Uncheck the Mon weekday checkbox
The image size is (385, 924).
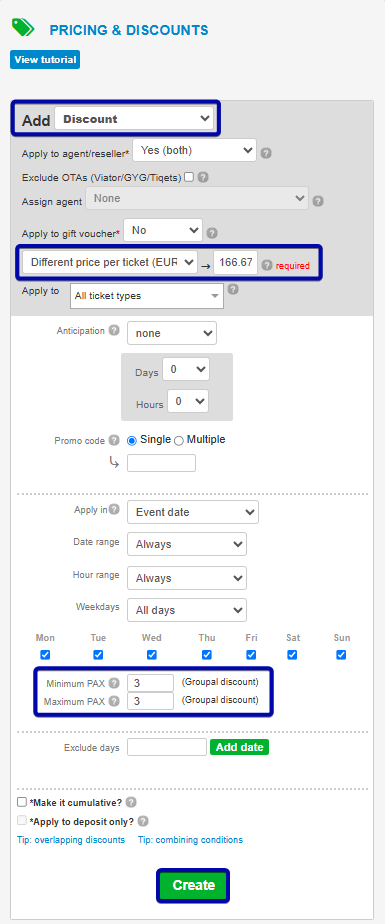(x=45, y=655)
